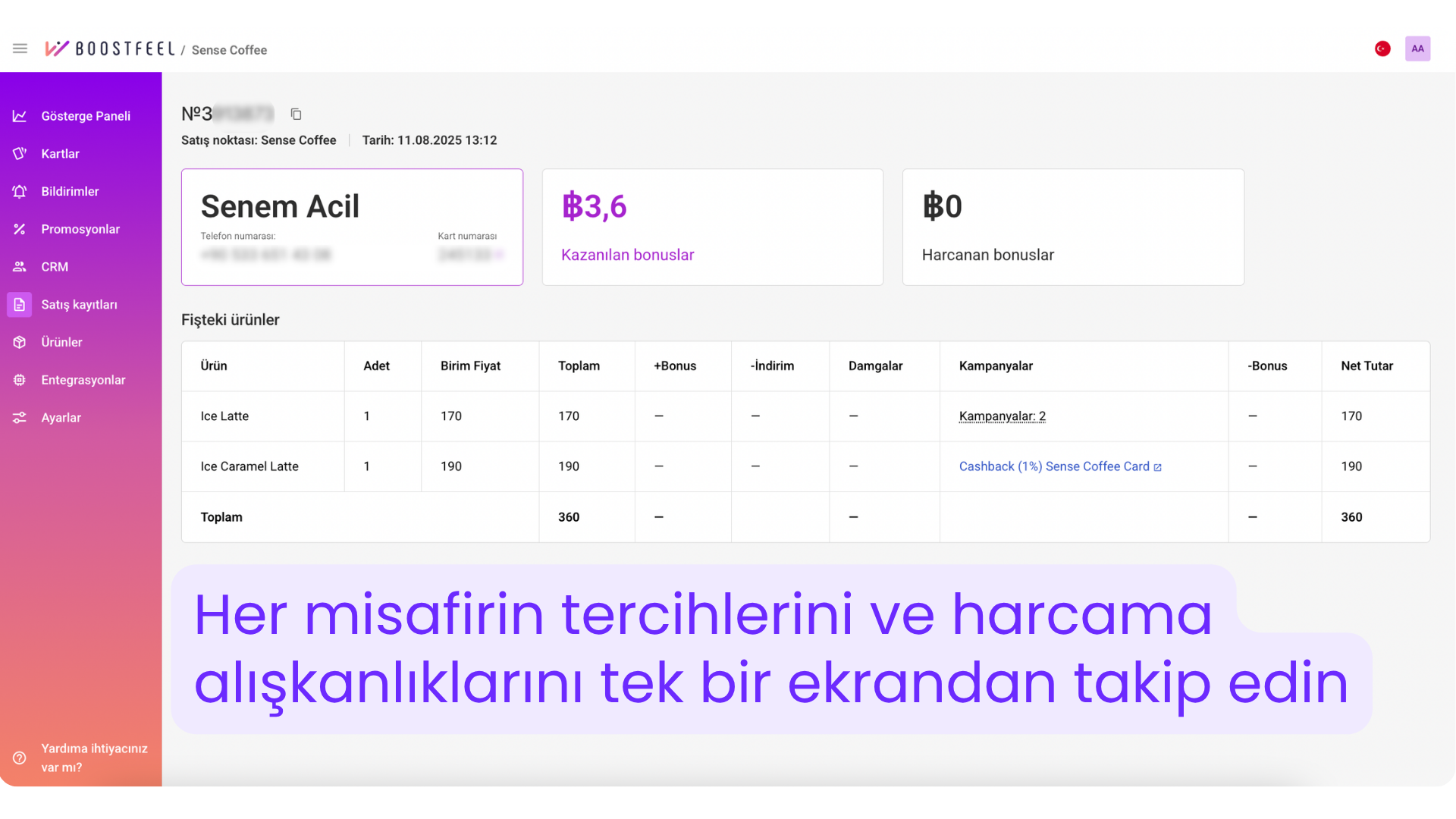Open the Gösterge Paneli dashboard icon
Screen dimensions: 1456x819
click(x=20, y=115)
